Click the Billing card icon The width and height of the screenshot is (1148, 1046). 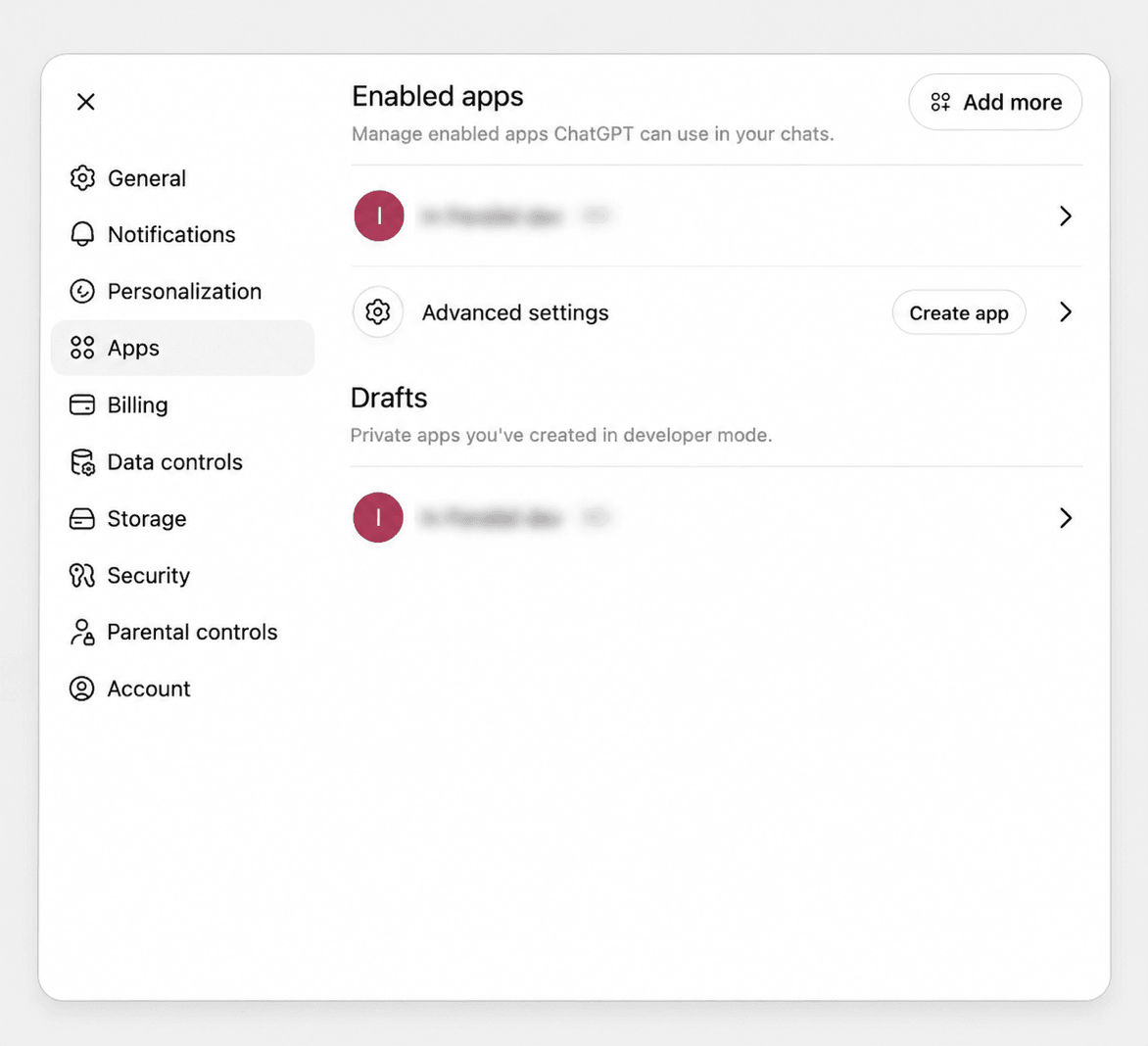82,404
